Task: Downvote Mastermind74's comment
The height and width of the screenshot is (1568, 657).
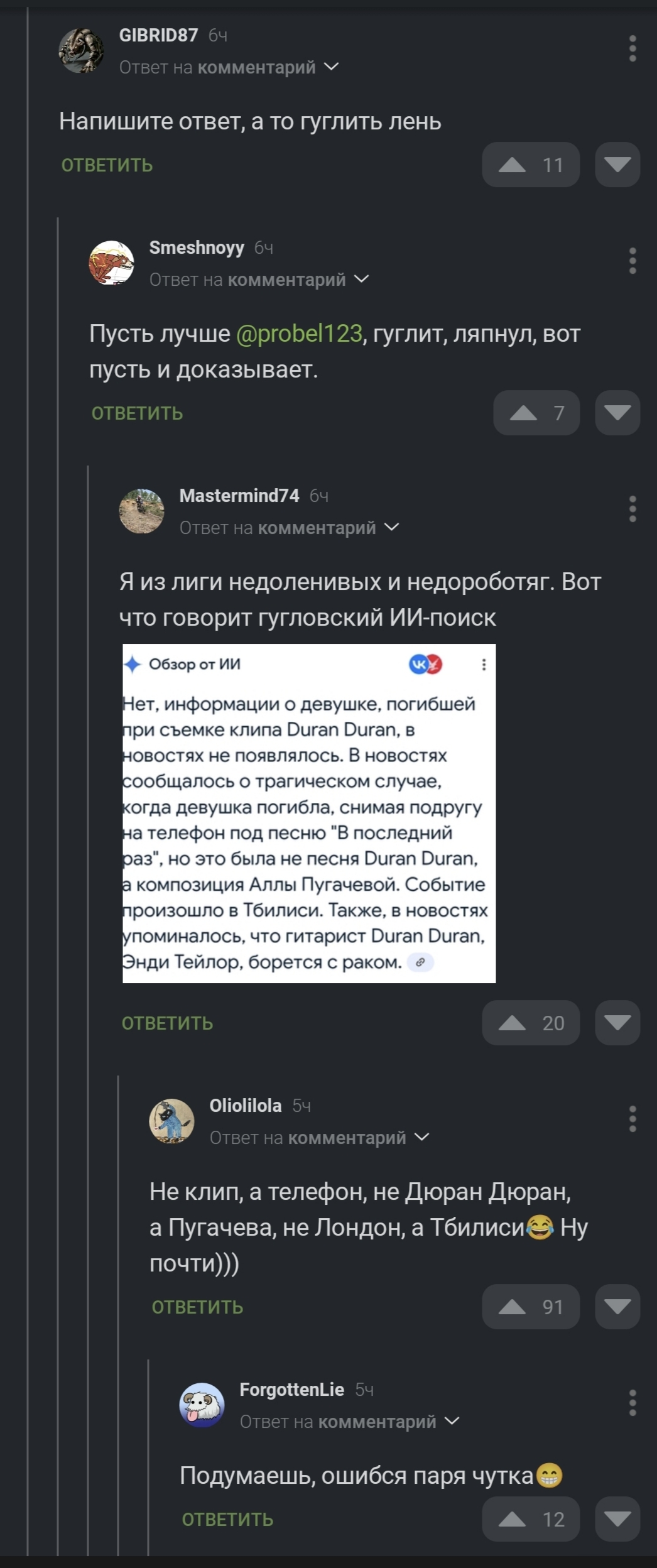Action: pos(617,1023)
